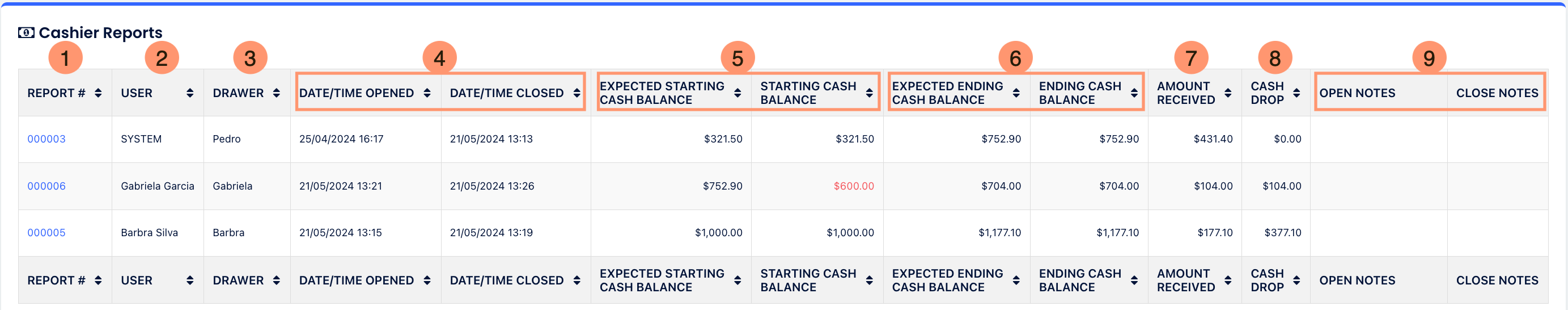The width and height of the screenshot is (1568, 310).
Task: Sort top ENDING CASH BALANCE via arrow icon
Action: click(x=1134, y=93)
